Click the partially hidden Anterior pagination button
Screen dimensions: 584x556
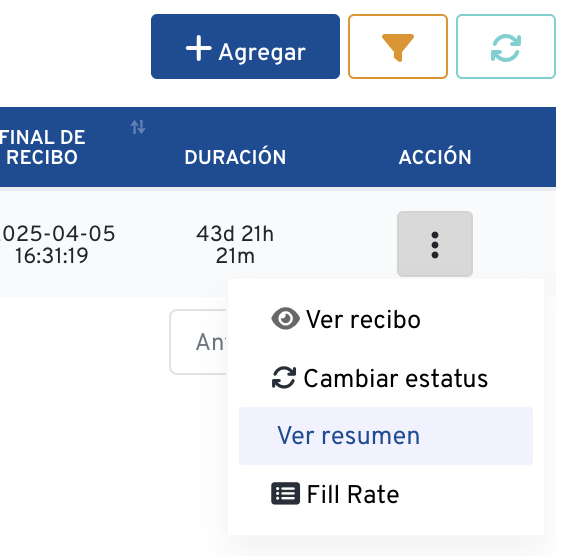[199, 342]
